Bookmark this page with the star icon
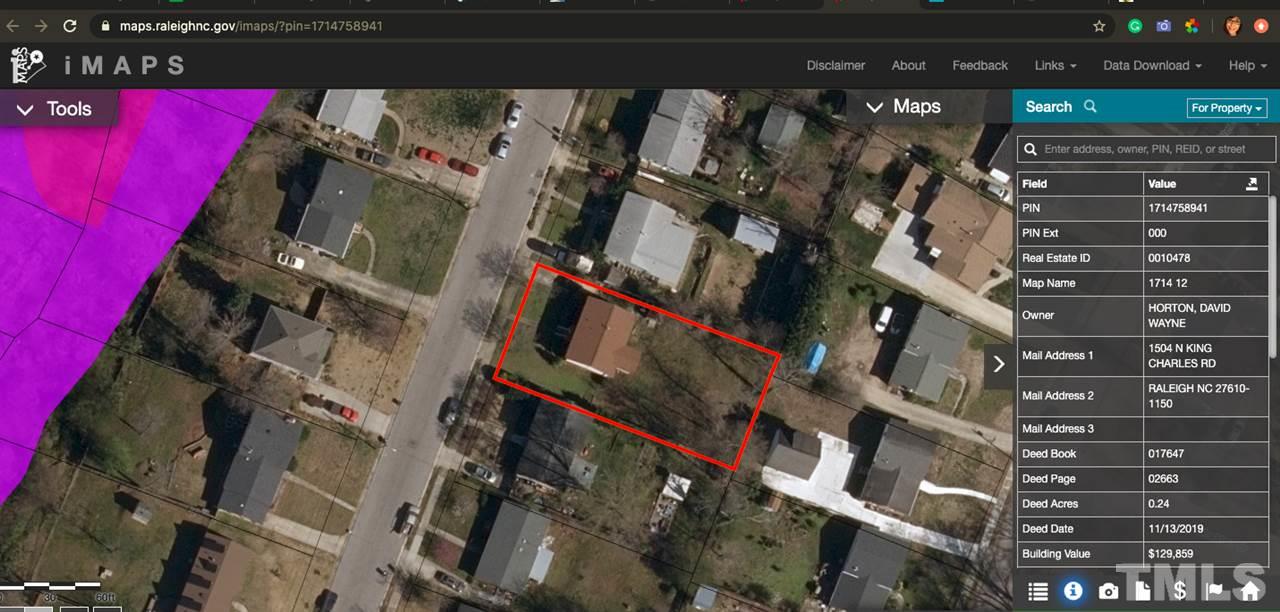This screenshot has width=1280, height=612. click(1099, 26)
